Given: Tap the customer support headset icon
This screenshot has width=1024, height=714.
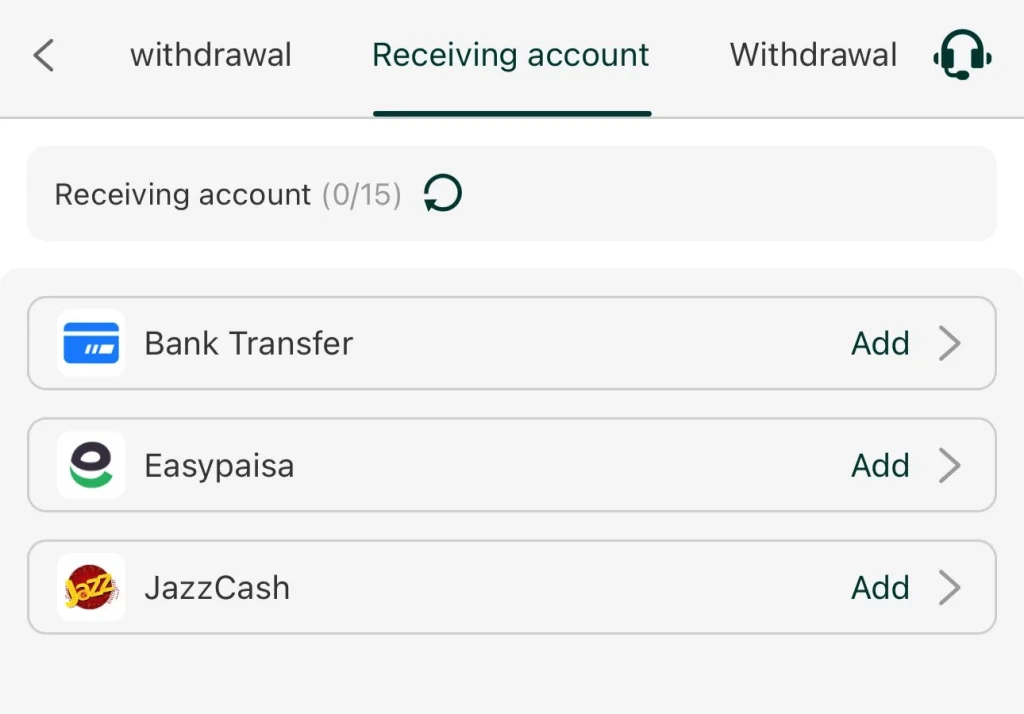Looking at the screenshot, I should [960, 55].
